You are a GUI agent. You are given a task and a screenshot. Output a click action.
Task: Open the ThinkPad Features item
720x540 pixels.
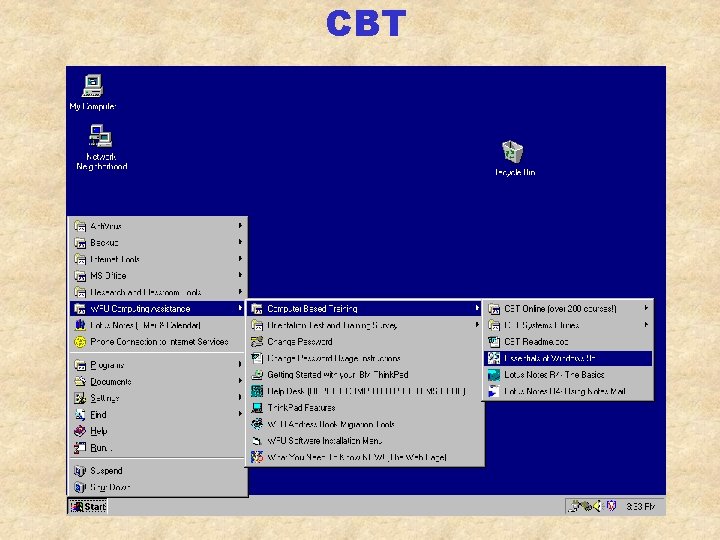(365, 408)
